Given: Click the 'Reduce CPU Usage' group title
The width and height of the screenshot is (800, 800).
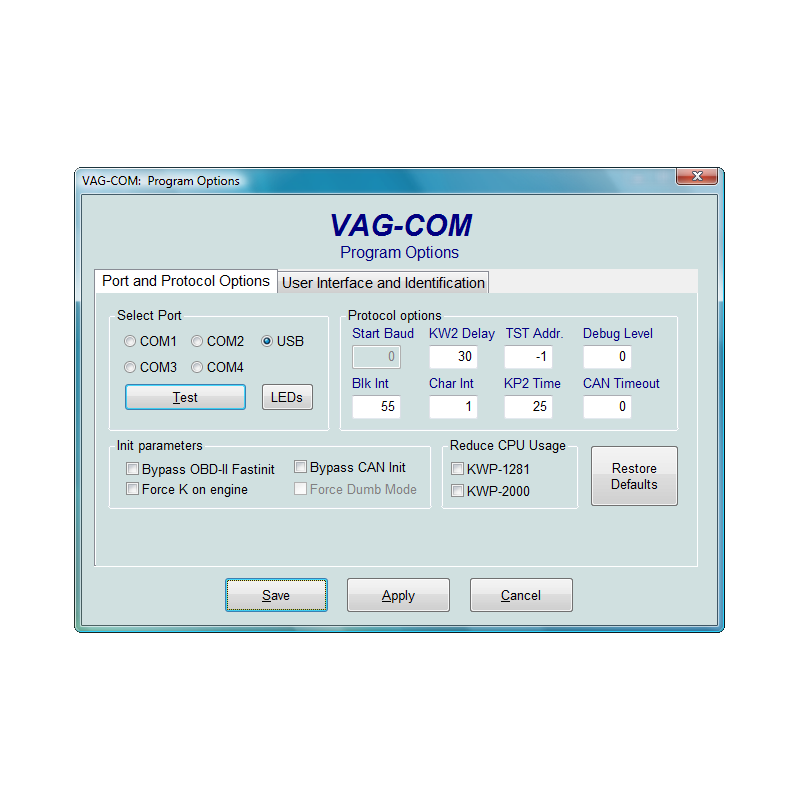Looking at the screenshot, I should tap(508, 445).
